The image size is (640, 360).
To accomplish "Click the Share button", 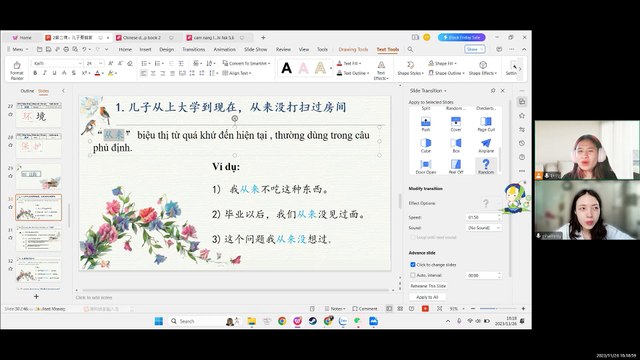I will point(474,49).
